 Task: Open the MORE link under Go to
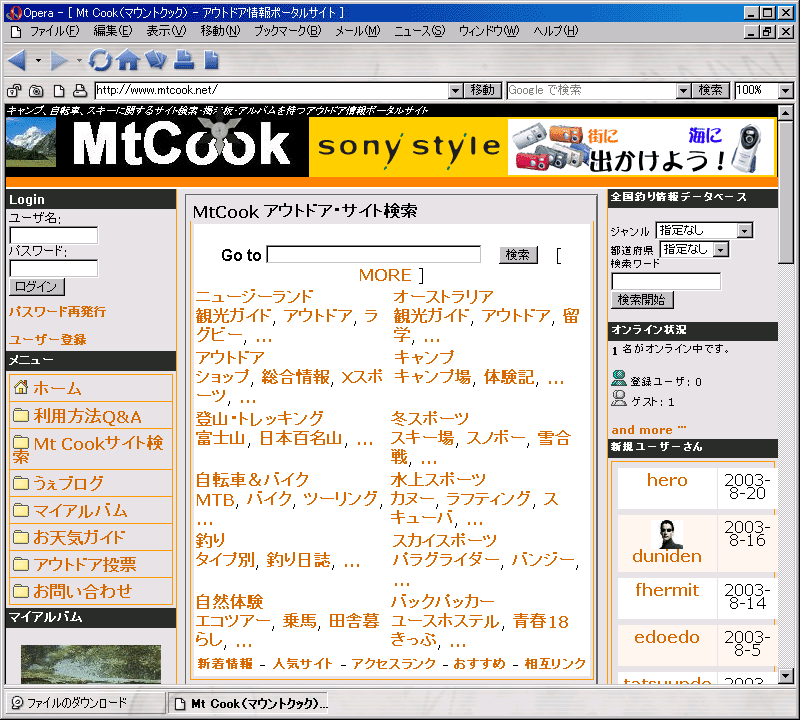[385, 276]
